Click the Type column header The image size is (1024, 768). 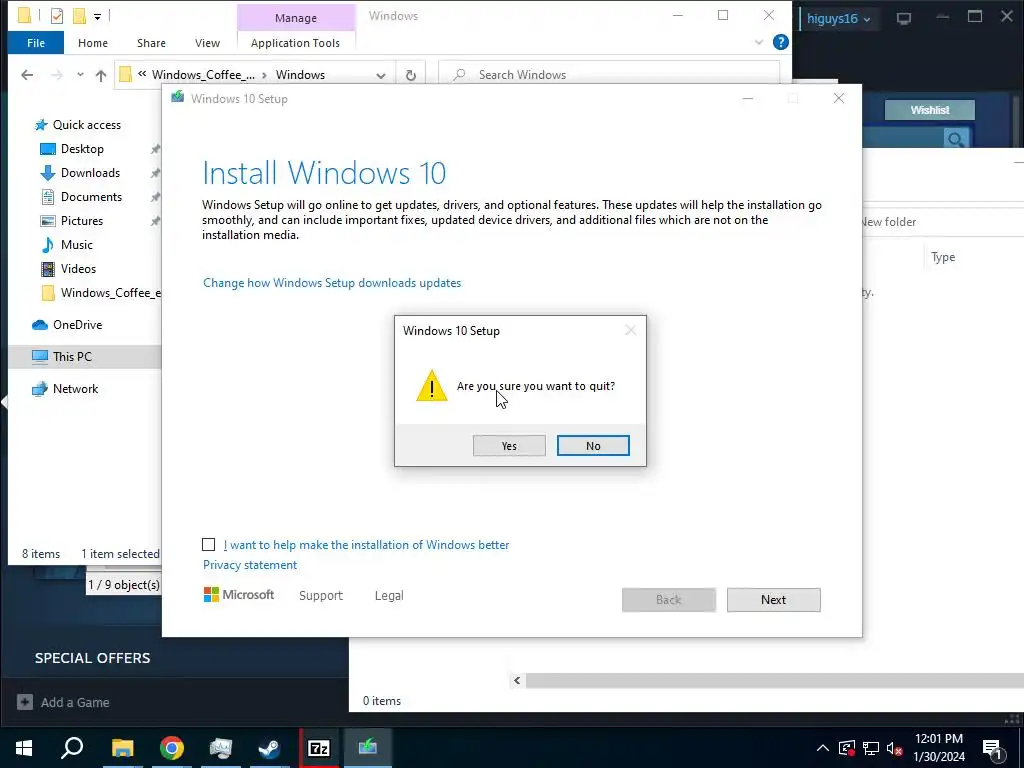(x=943, y=257)
